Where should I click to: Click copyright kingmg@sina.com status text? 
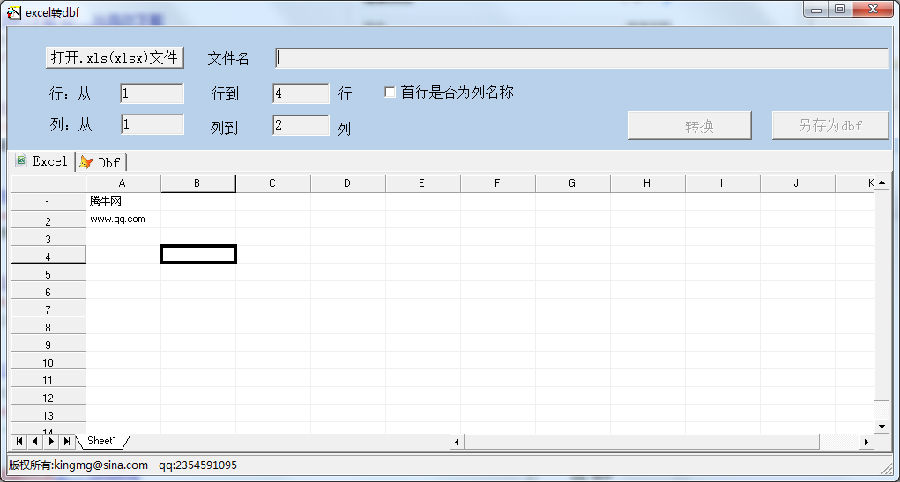(x=78, y=465)
